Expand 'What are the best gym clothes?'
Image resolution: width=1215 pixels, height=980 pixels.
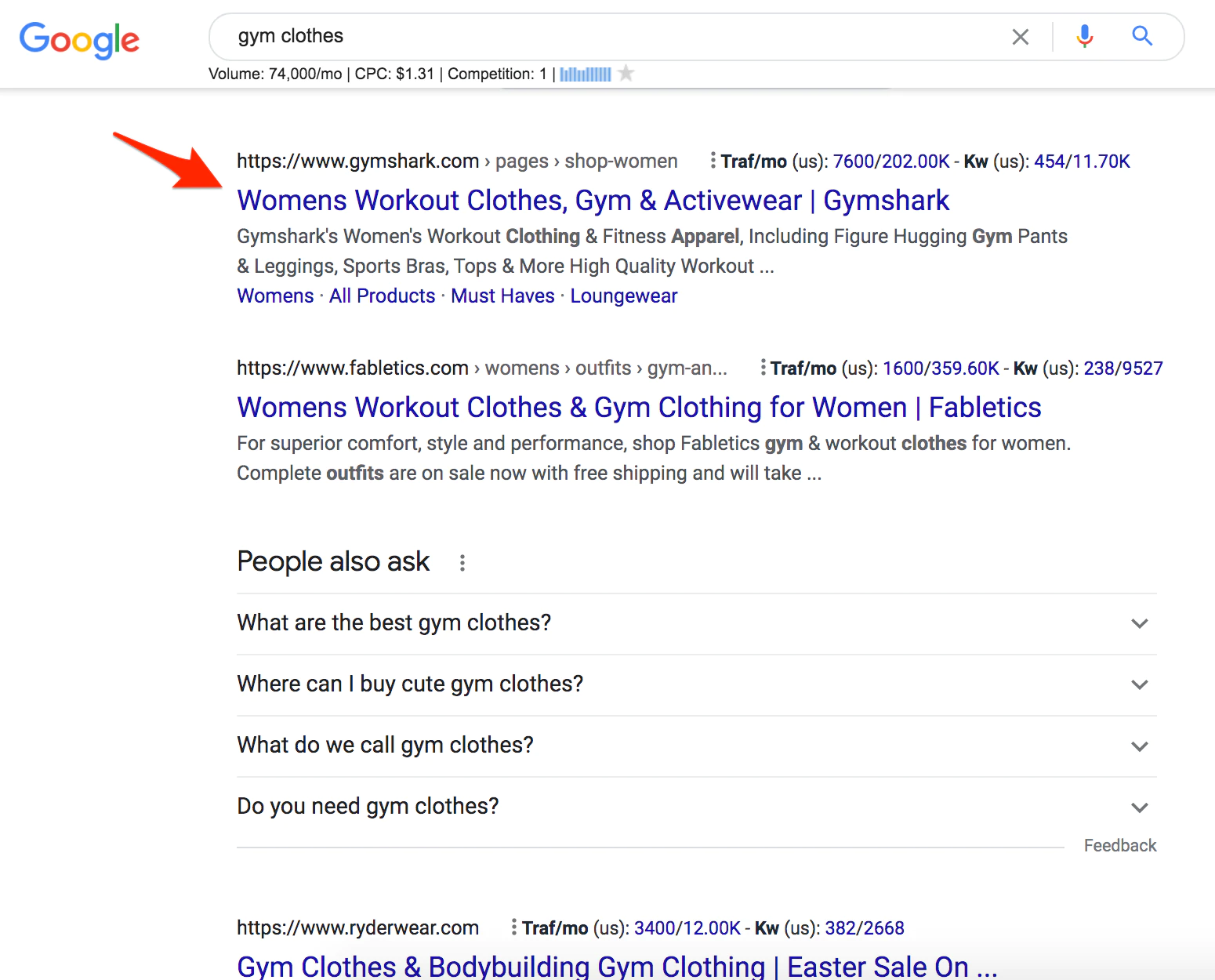[x=1139, y=623]
